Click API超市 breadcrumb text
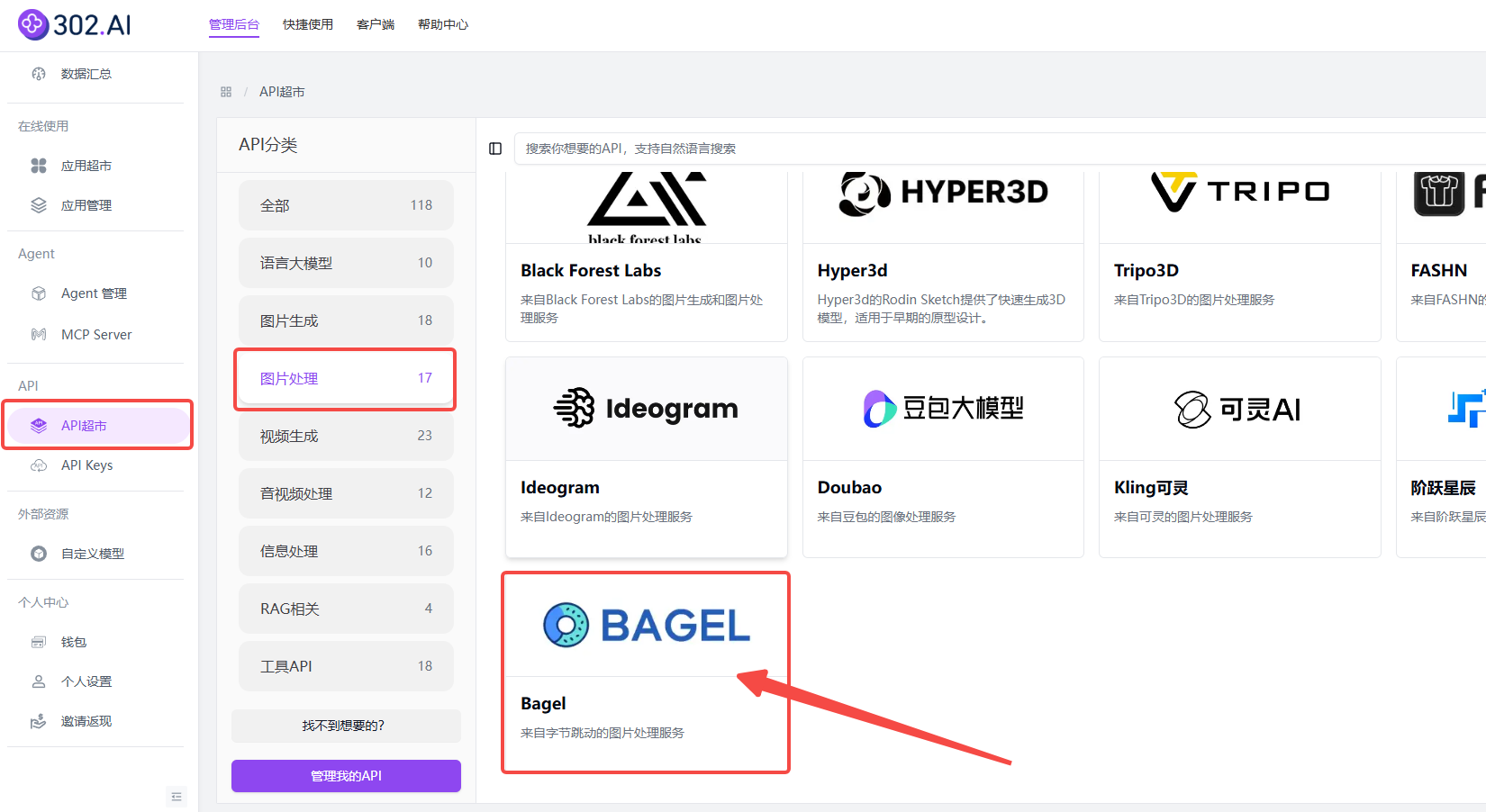 coord(282,92)
